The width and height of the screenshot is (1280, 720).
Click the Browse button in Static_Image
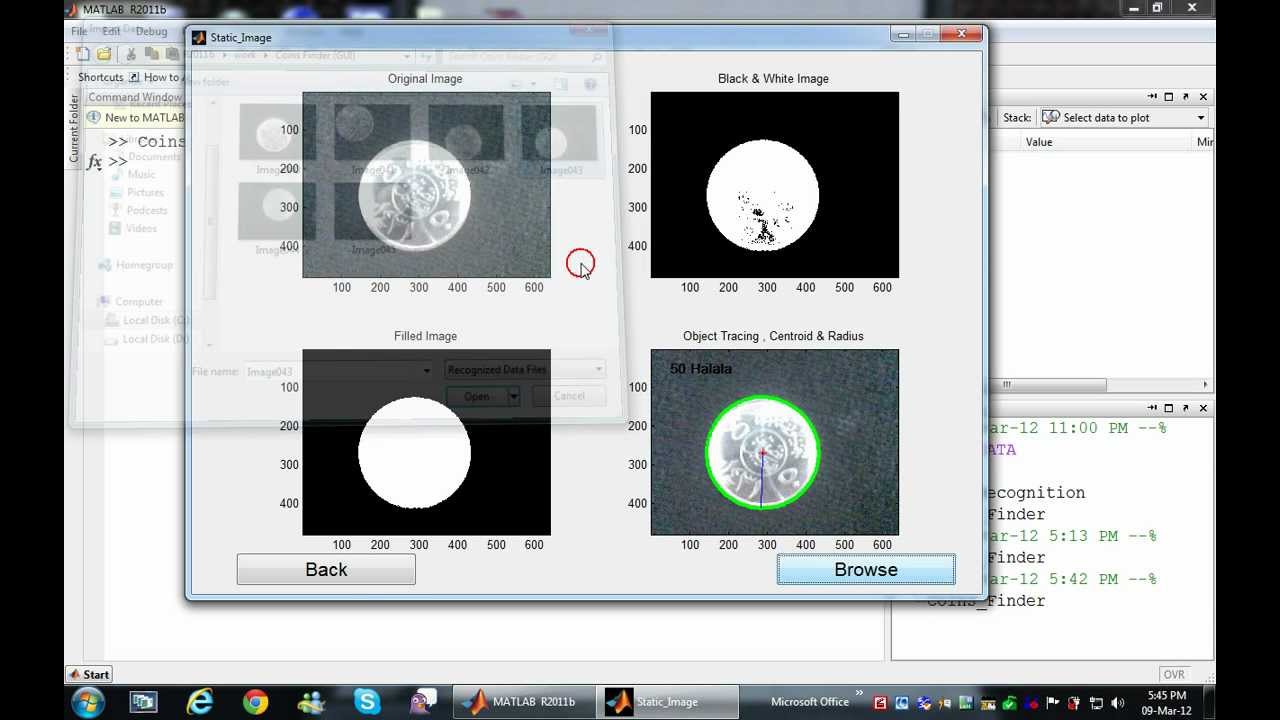[866, 570]
